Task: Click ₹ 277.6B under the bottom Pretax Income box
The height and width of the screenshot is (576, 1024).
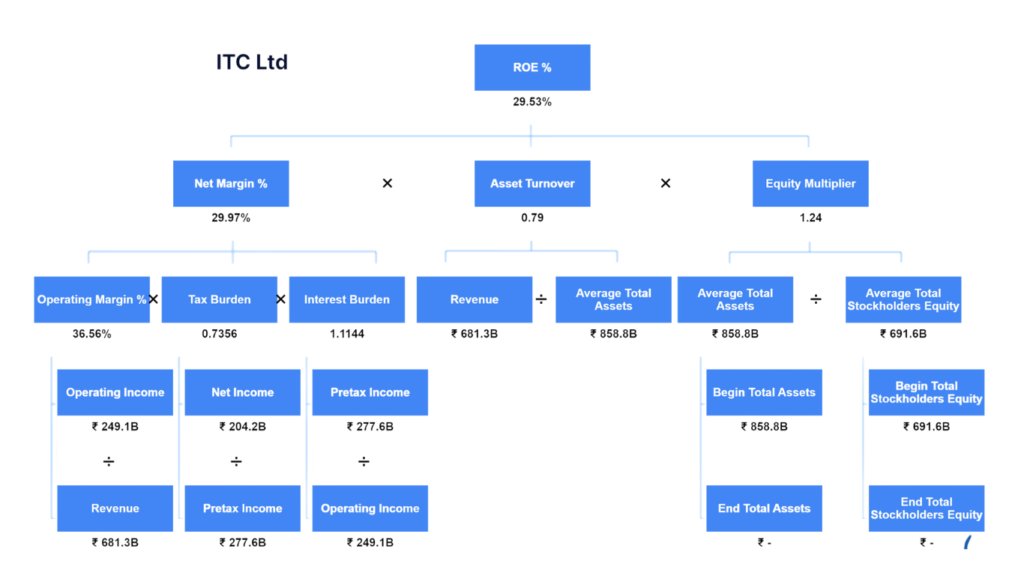Action: pos(242,543)
